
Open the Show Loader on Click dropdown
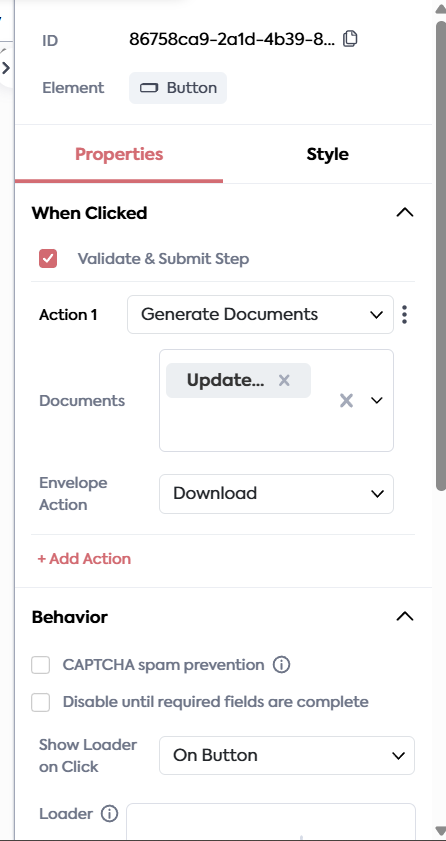[x=287, y=756]
